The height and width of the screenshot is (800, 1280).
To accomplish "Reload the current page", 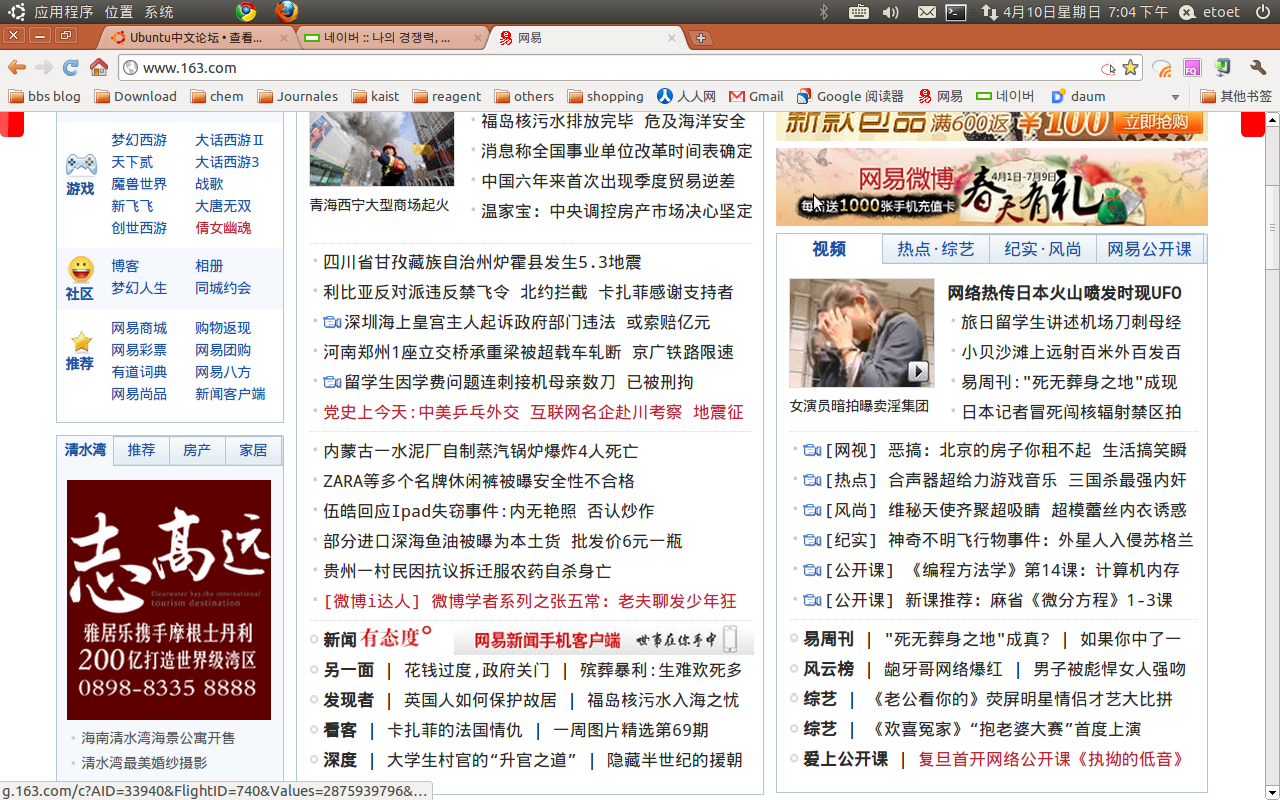I will [71, 68].
